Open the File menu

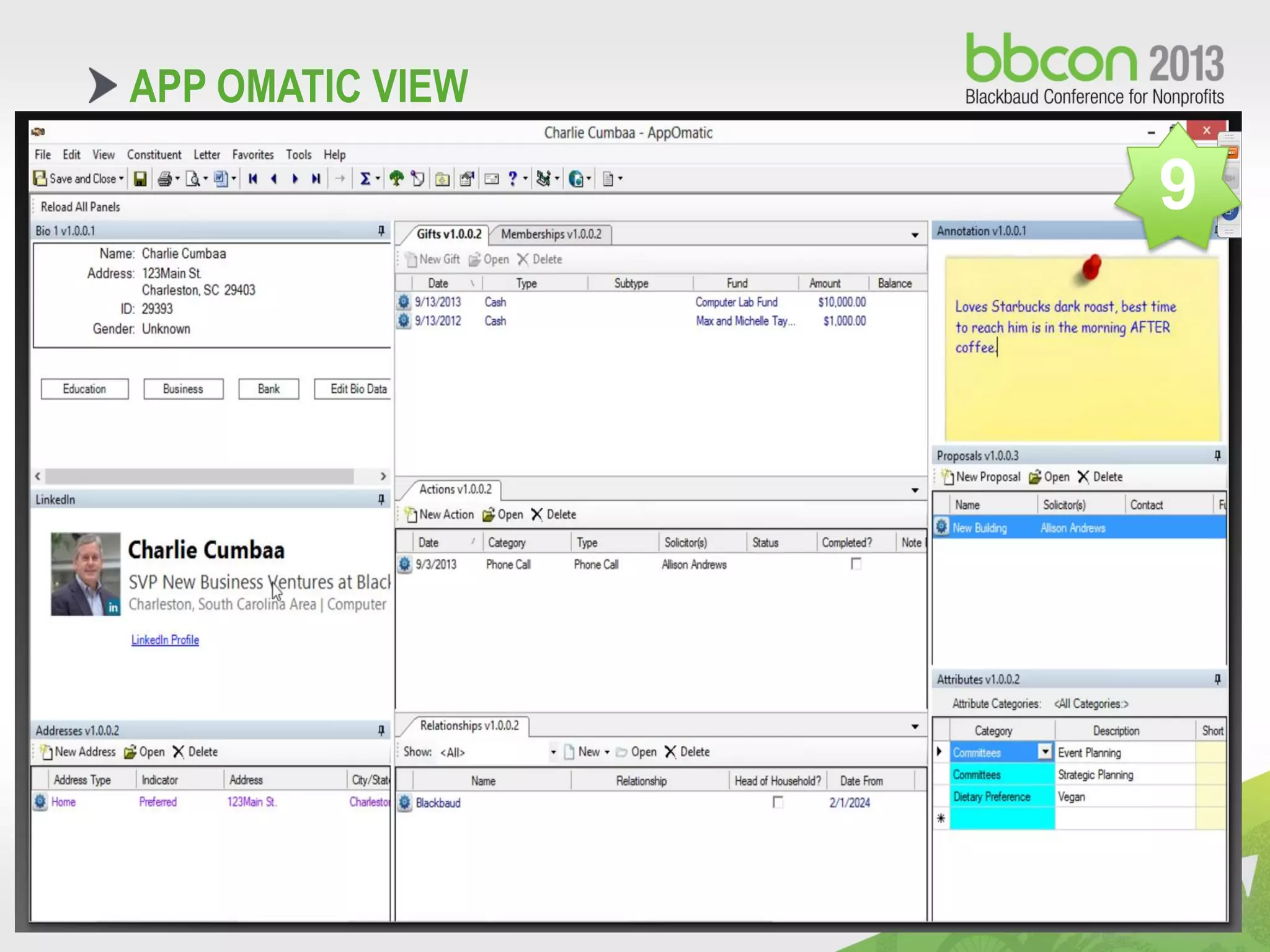coord(43,154)
